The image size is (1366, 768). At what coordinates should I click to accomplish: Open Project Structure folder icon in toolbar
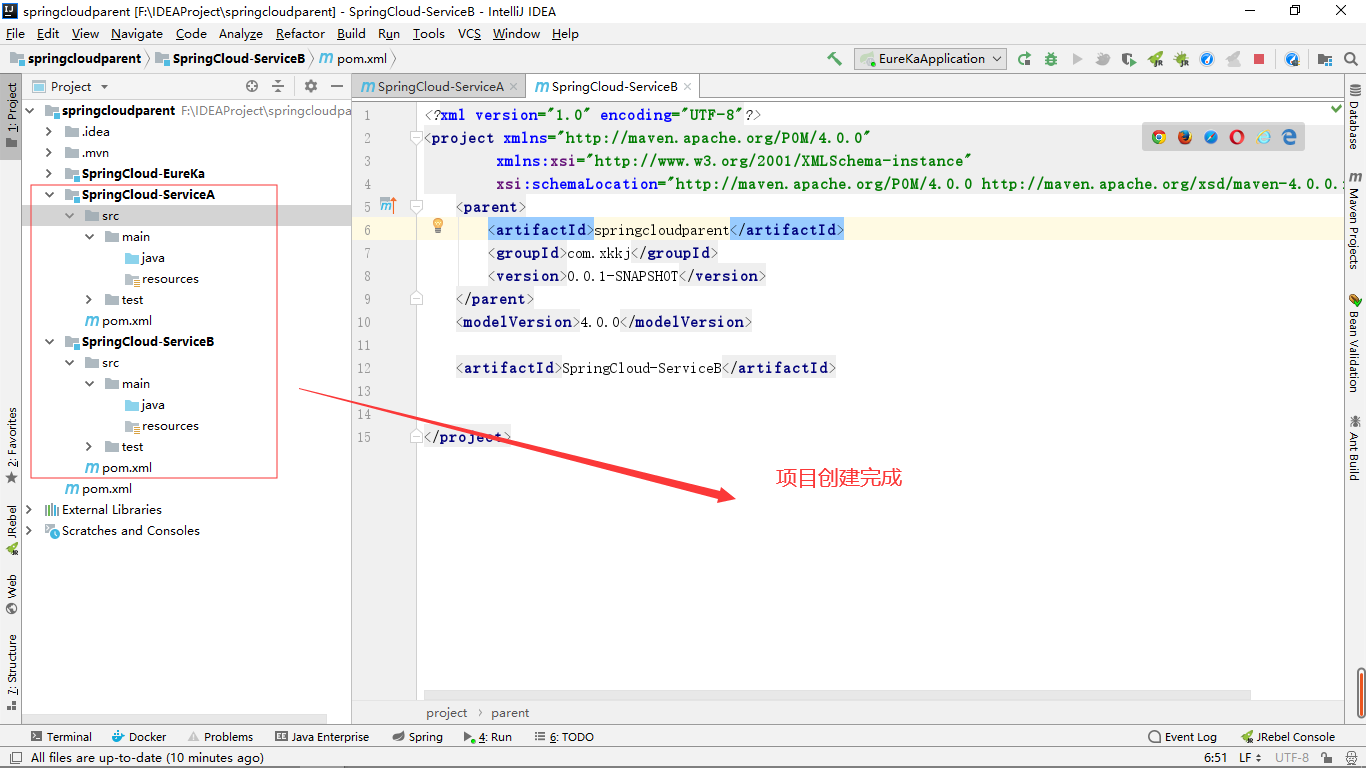coord(1325,59)
